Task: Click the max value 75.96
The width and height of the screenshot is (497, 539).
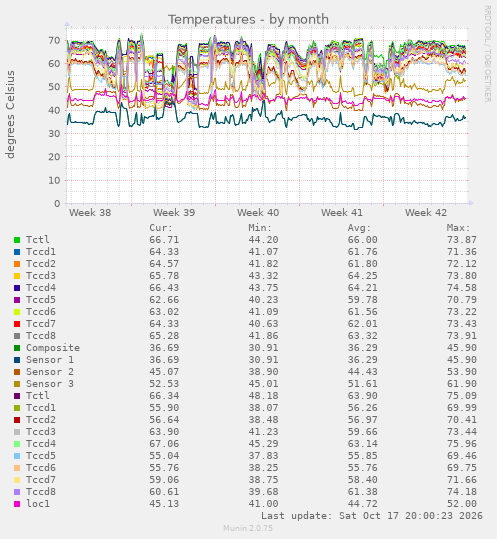Action: (x=462, y=444)
